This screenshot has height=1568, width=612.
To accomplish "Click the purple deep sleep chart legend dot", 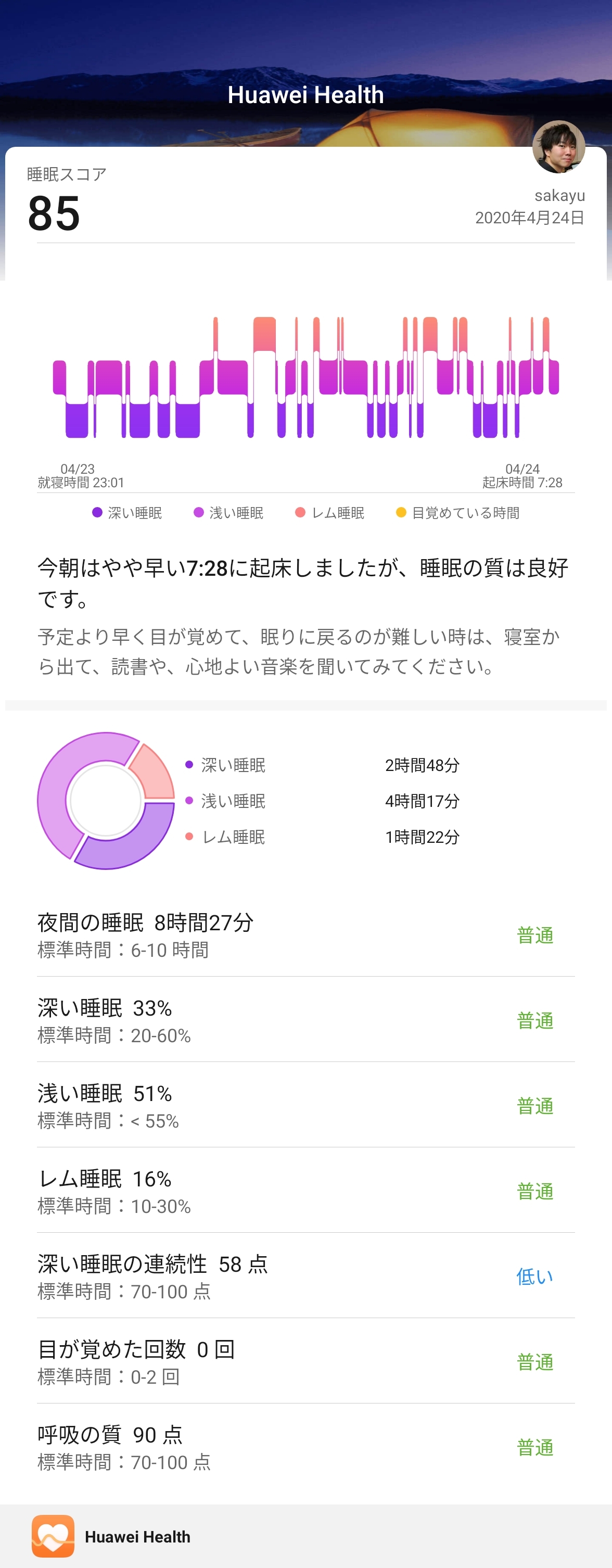I will click(97, 513).
